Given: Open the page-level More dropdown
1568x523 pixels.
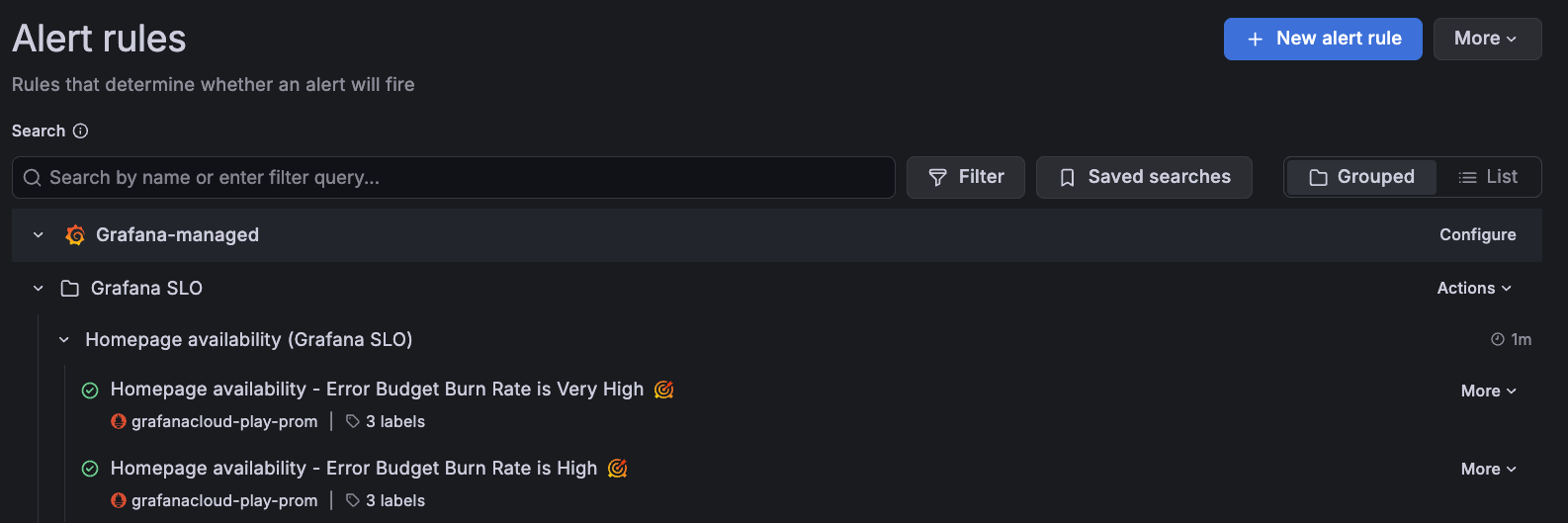Looking at the screenshot, I should tap(1486, 39).
